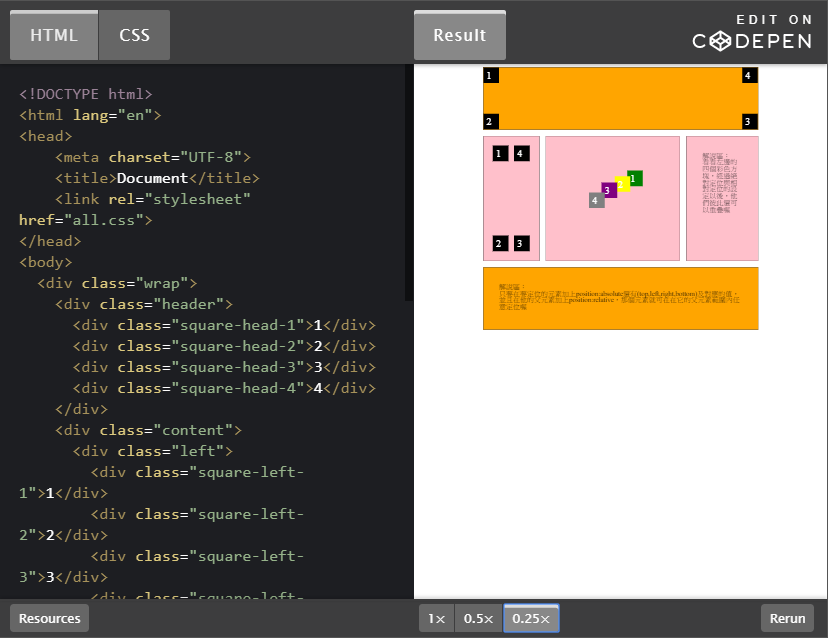
Task: Click the EDIT ON text link
Action: pyautogui.click(x=774, y=20)
